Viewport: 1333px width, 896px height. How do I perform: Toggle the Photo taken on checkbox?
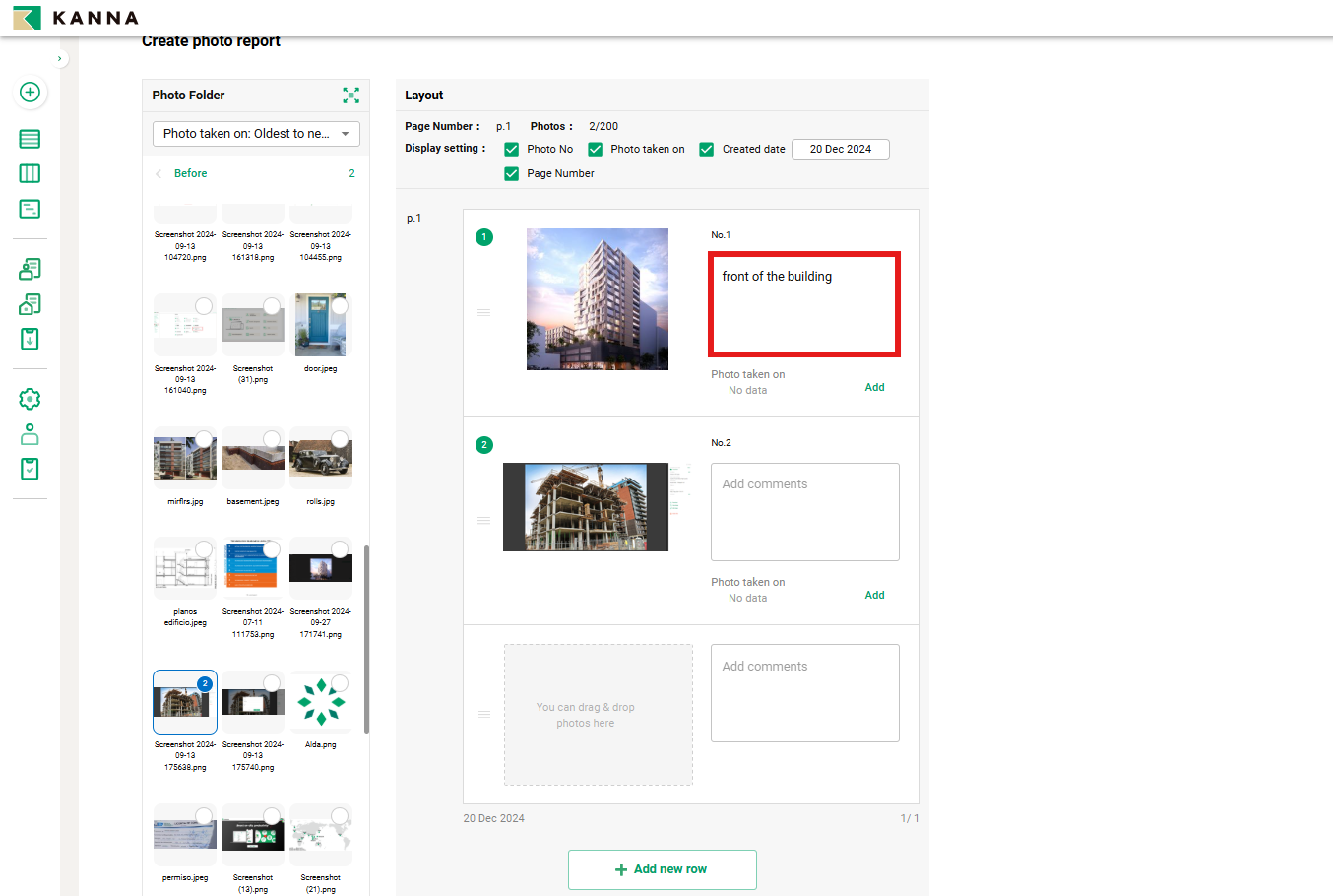tap(596, 149)
